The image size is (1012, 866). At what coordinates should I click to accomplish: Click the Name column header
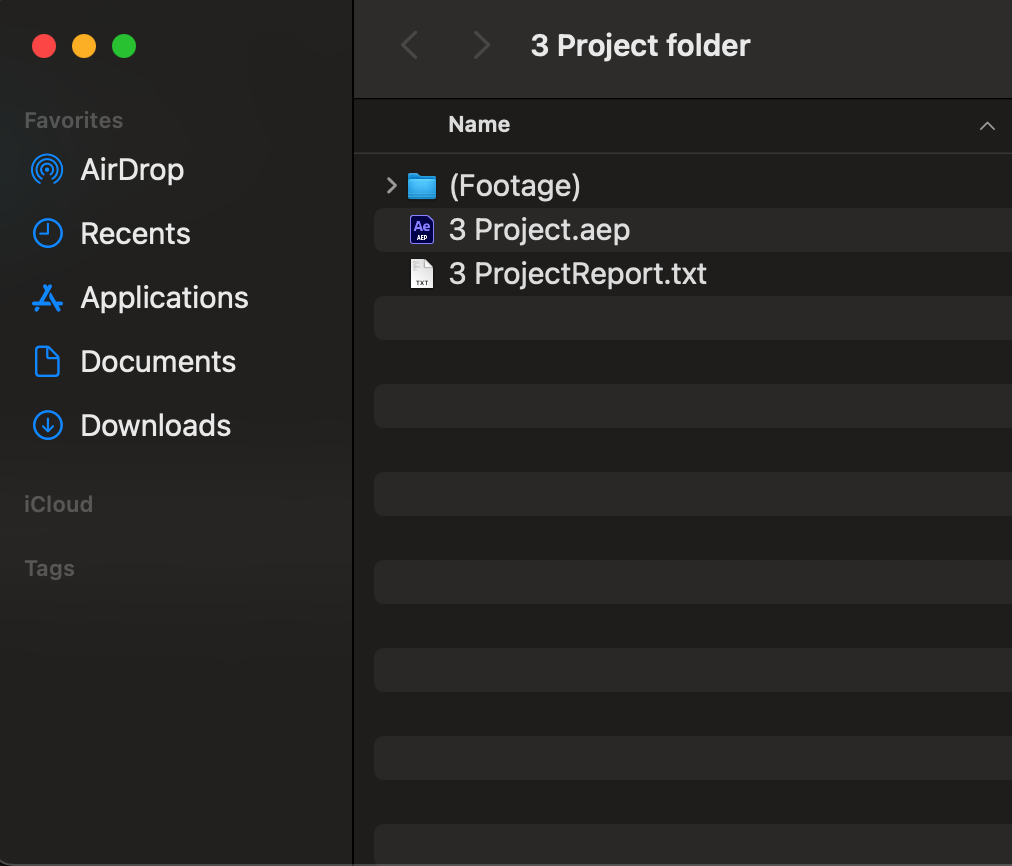point(479,125)
